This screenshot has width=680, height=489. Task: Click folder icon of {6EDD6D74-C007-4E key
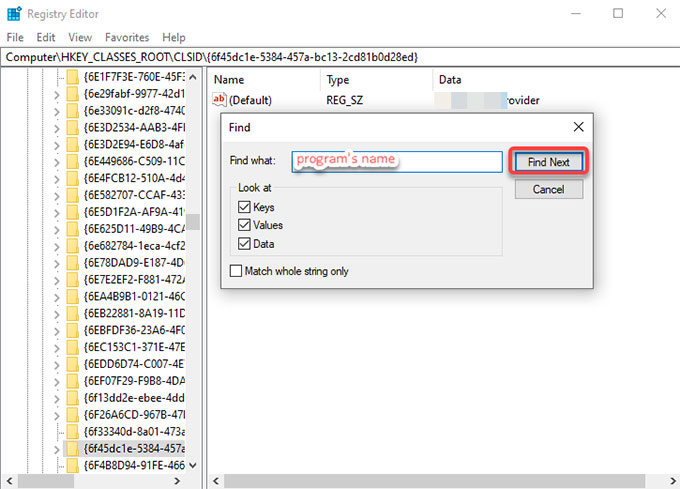coord(72,364)
